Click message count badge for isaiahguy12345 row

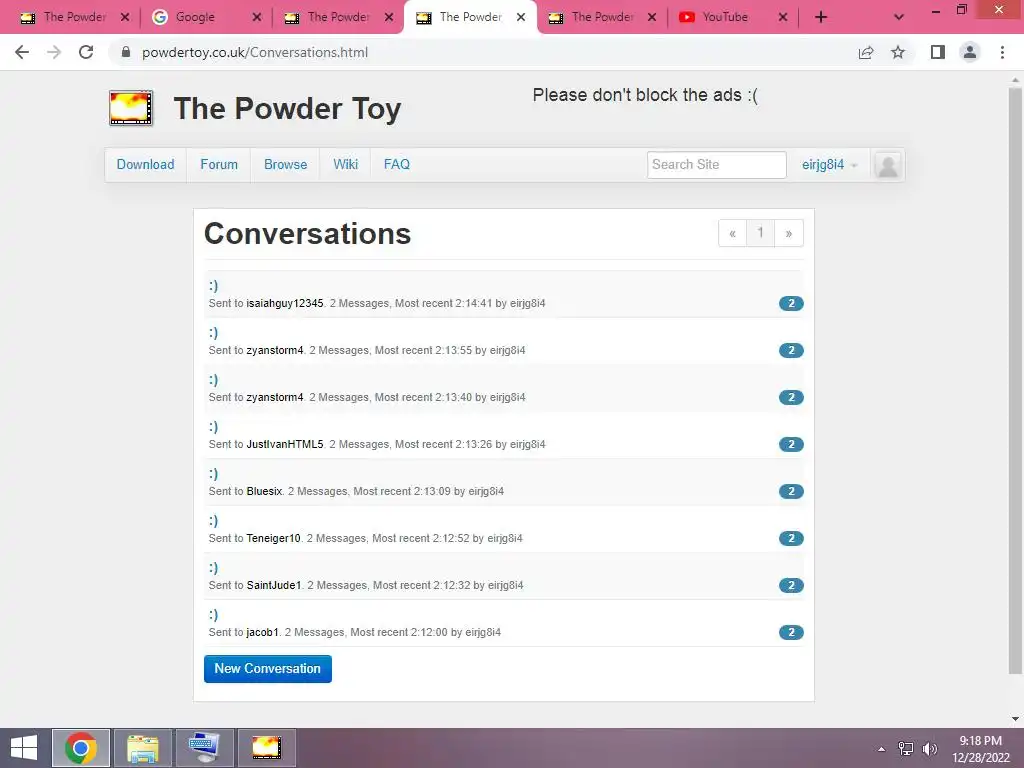(x=791, y=303)
